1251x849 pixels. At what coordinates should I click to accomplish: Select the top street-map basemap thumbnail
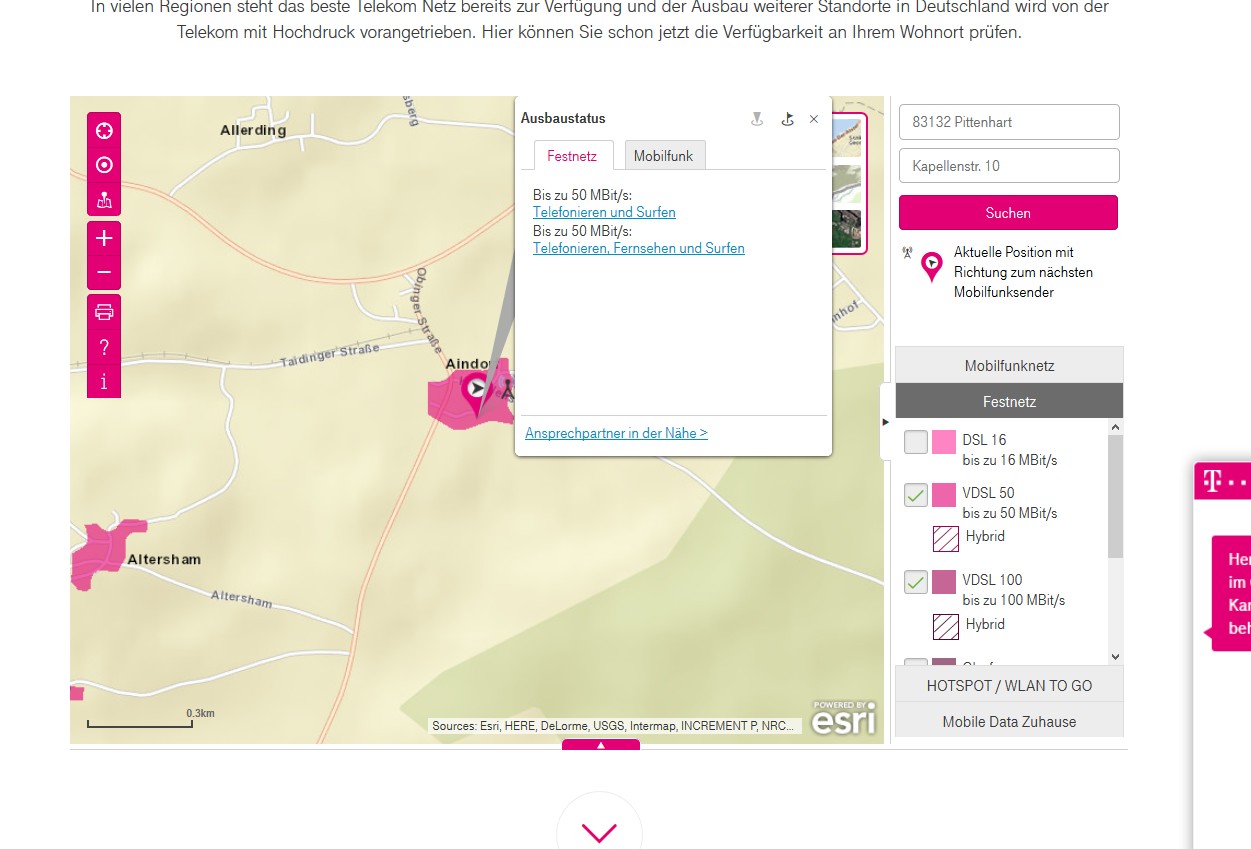847,139
